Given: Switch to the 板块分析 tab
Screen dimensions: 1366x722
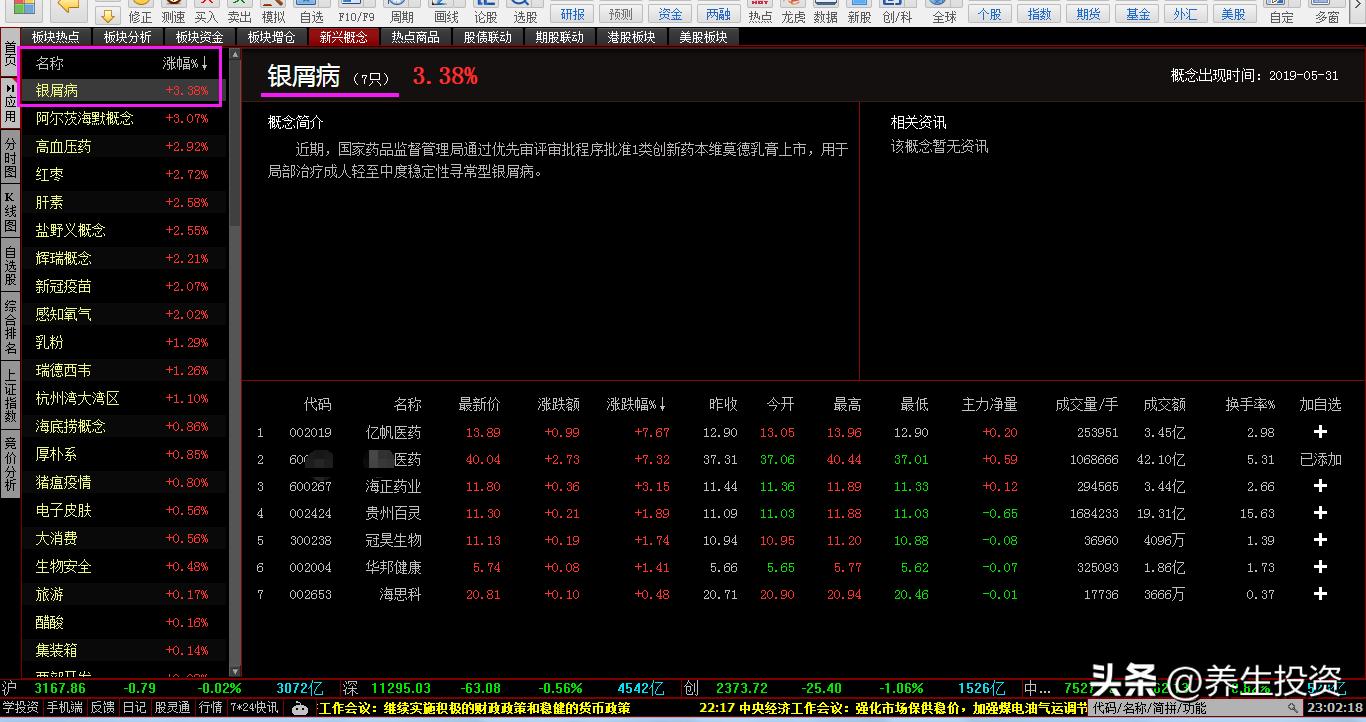Looking at the screenshot, I should click(x=128, y=37).
